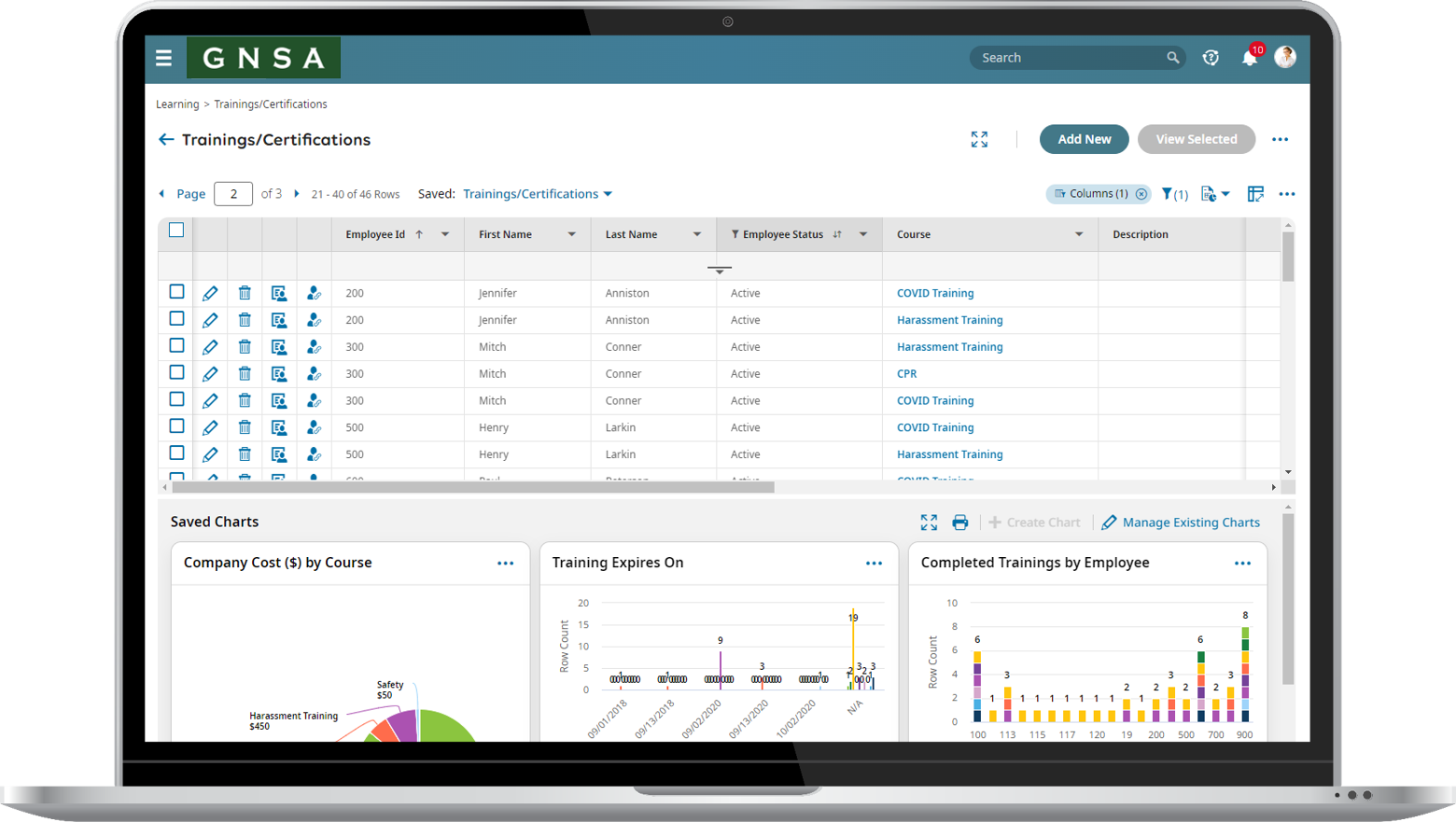The width and height of the screenshot is (1456, 822).
Task: Open the search magnifier in the top bar
Action: click(1173, 57)
